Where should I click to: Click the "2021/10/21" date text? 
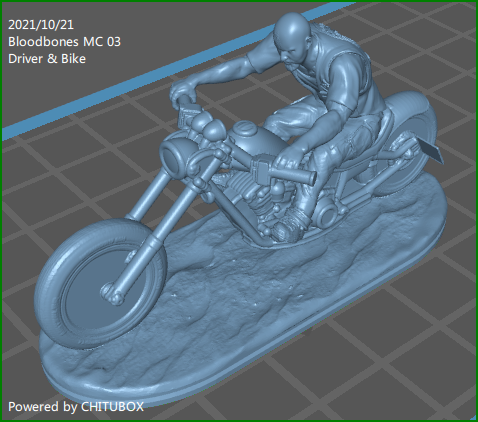pyautogui.click(x=41, y=25)
